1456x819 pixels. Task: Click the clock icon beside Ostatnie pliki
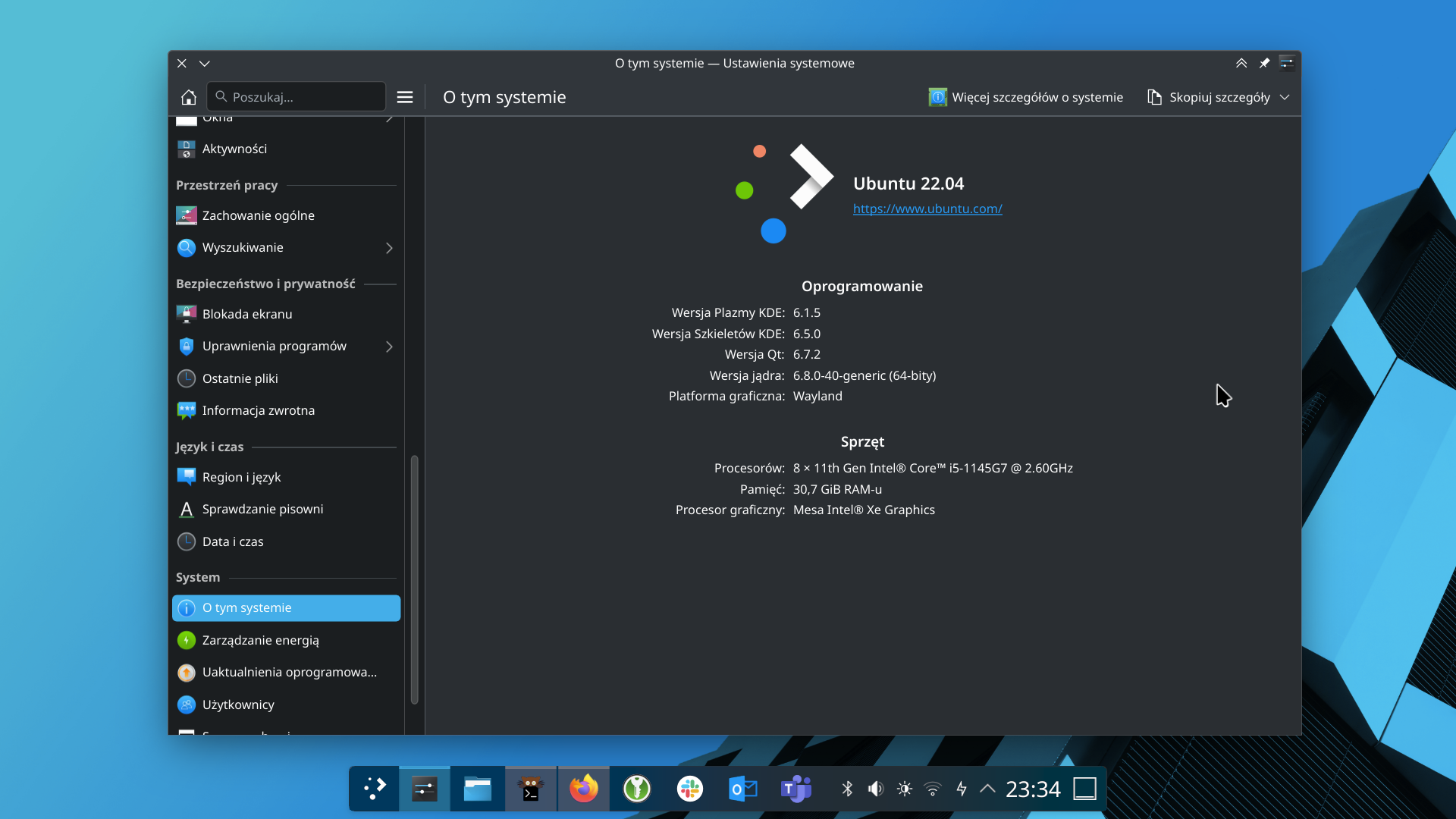coord(186,378)
